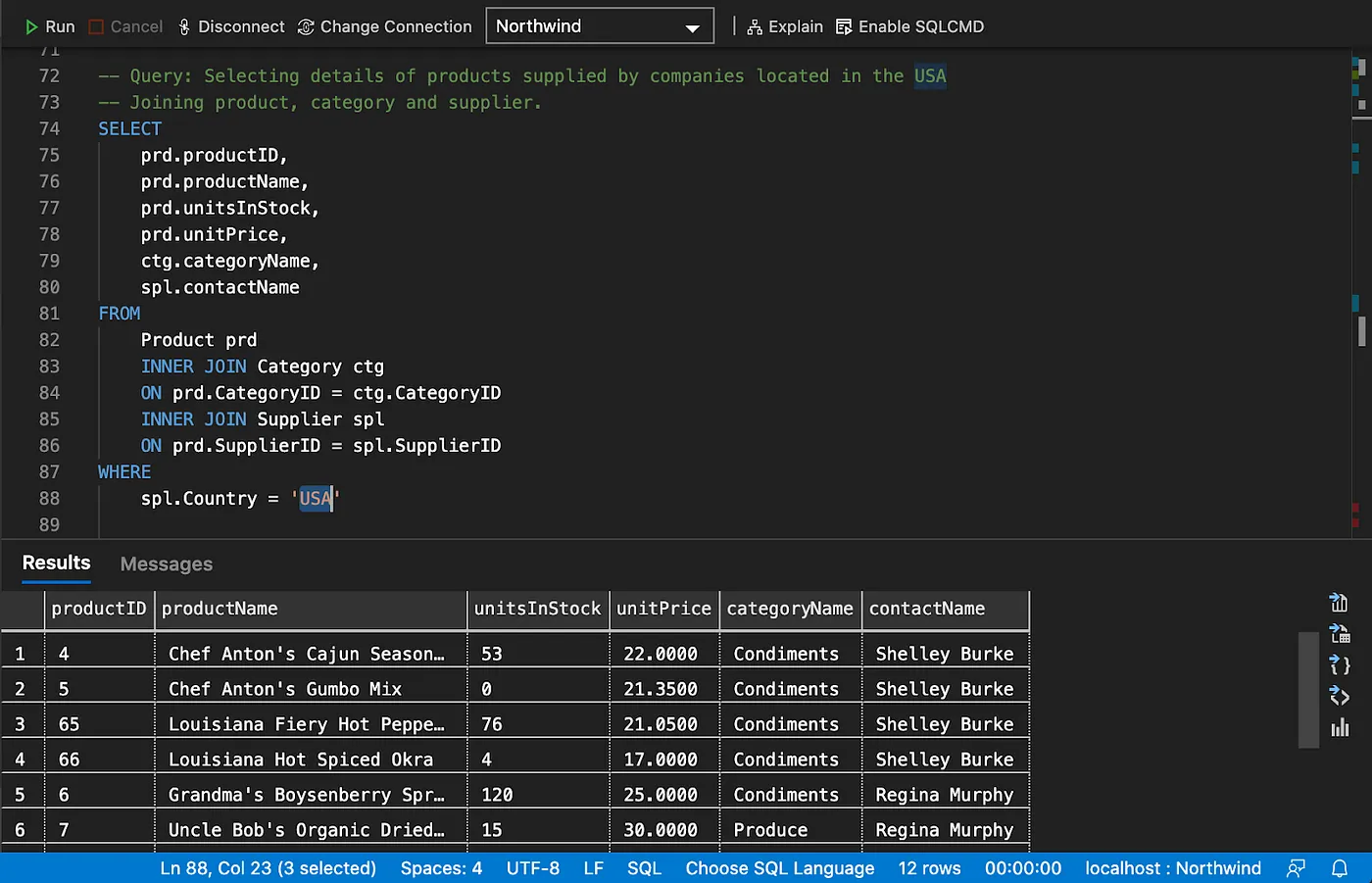Click the editor vertical scrollbar thumb
Screen dimensions: 1372x883
(x=1362, y=331)
